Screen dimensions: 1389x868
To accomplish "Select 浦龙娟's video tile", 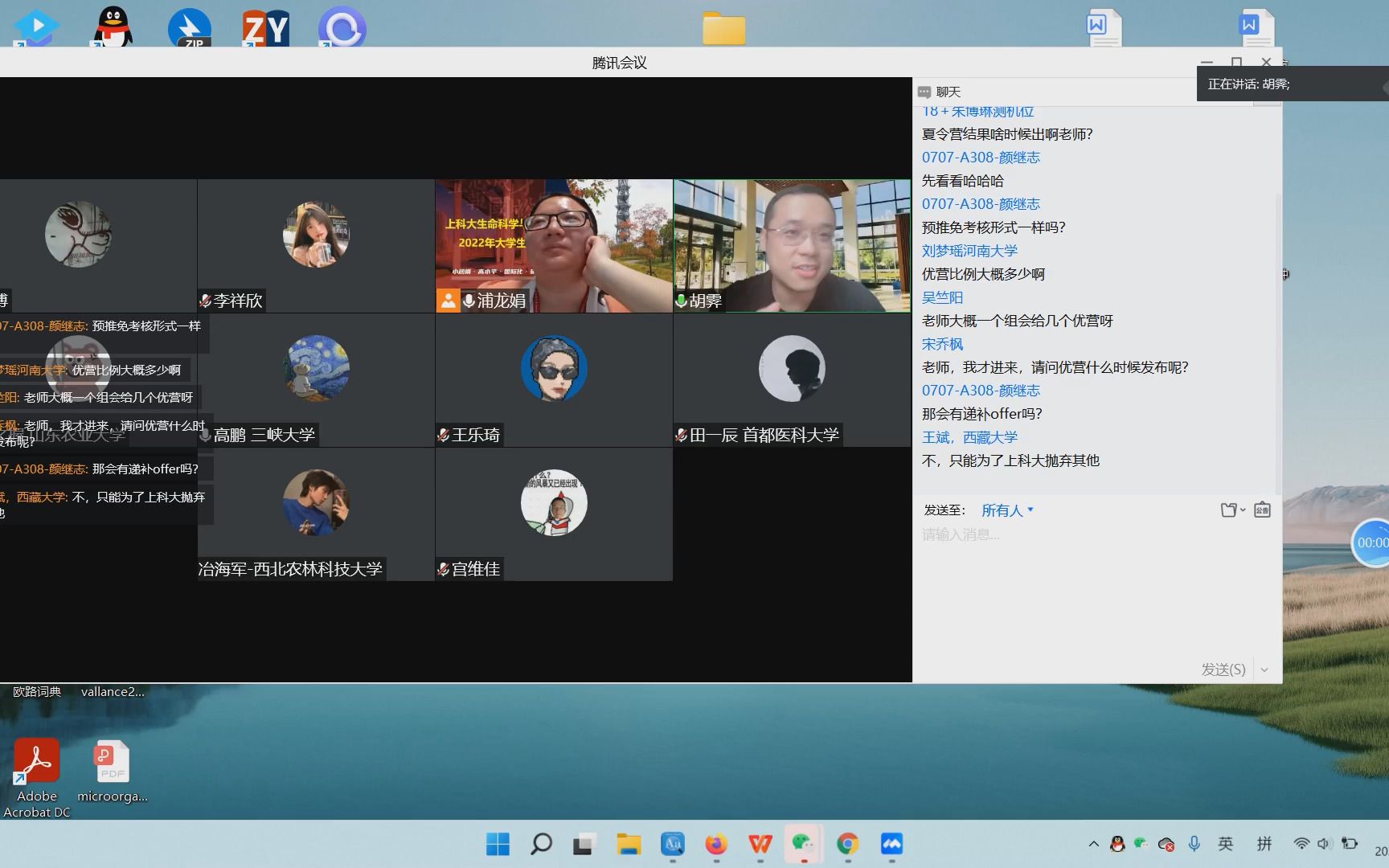I will (x=554, y=245).
